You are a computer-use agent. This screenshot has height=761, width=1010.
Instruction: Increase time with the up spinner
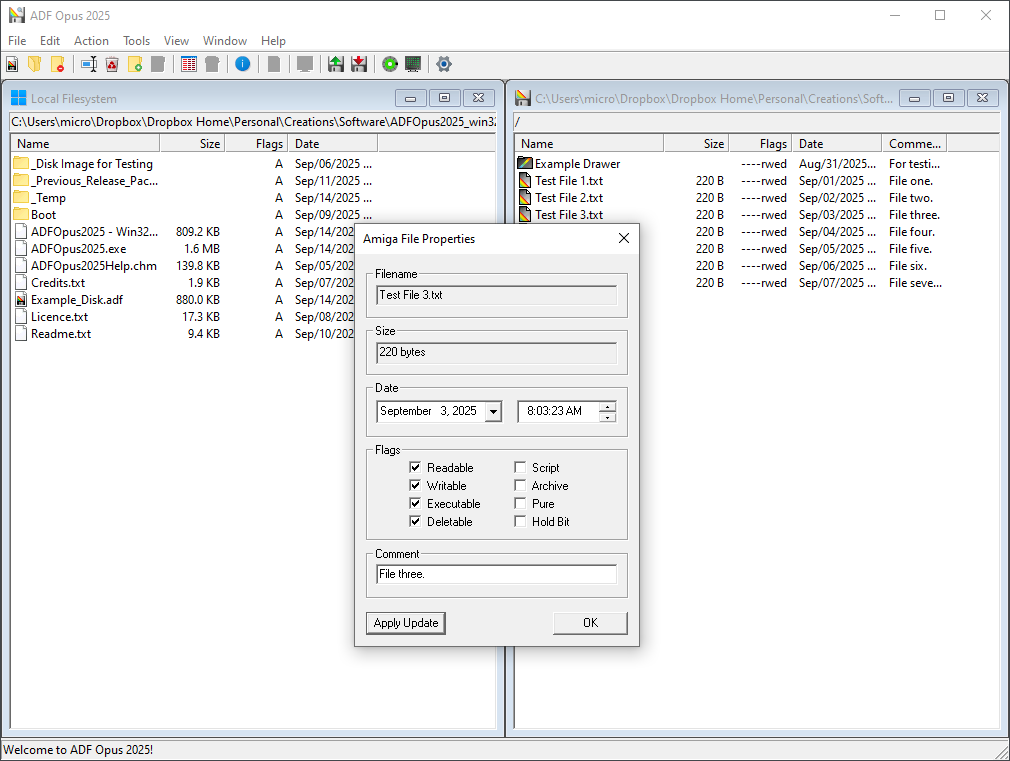point(607,407)
